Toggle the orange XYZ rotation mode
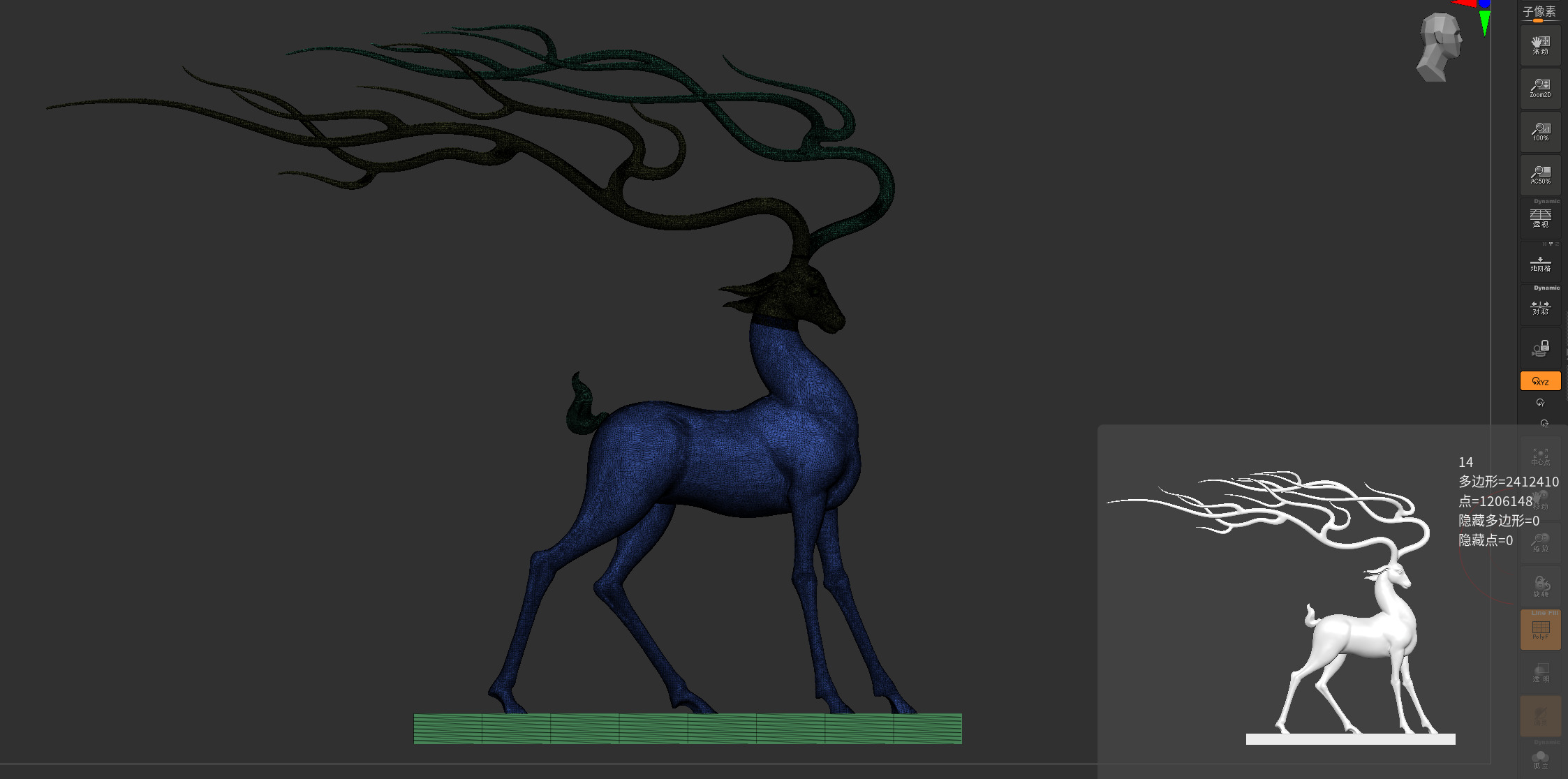 (1540, 381)
